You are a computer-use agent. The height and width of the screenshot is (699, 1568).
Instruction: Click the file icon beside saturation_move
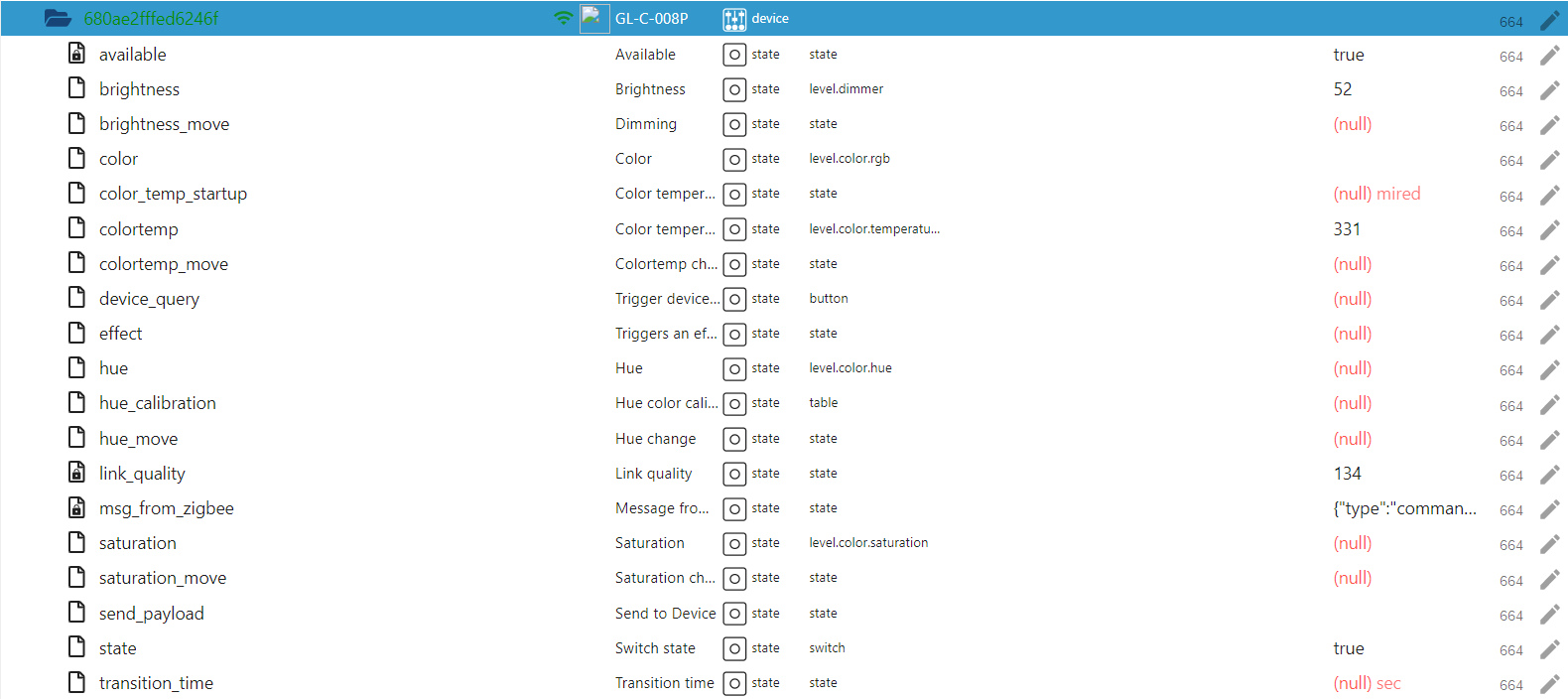pyautogui.click(x=76, y=577)
